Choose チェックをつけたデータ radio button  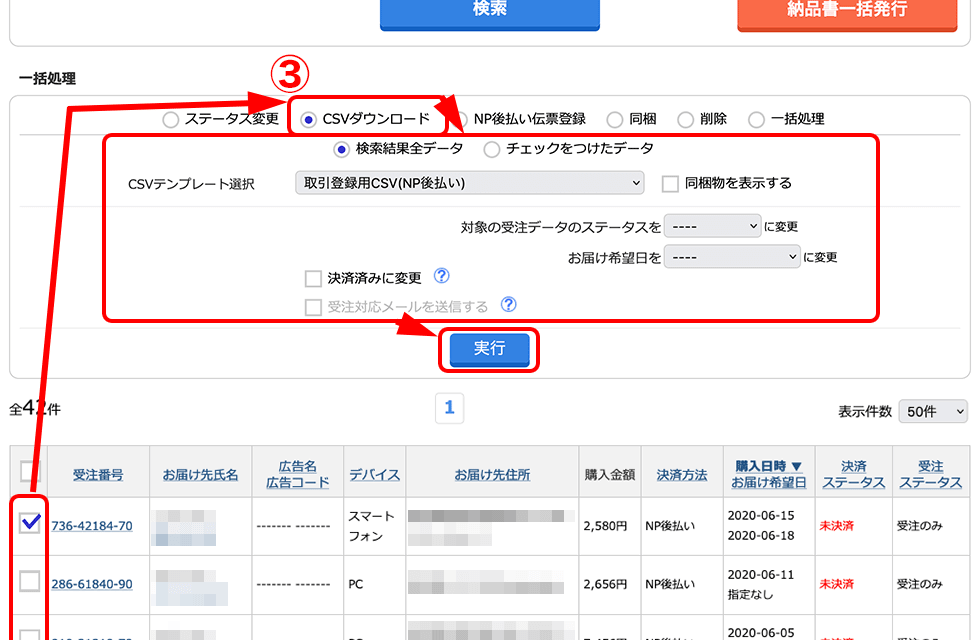click(x=492, y=149)
